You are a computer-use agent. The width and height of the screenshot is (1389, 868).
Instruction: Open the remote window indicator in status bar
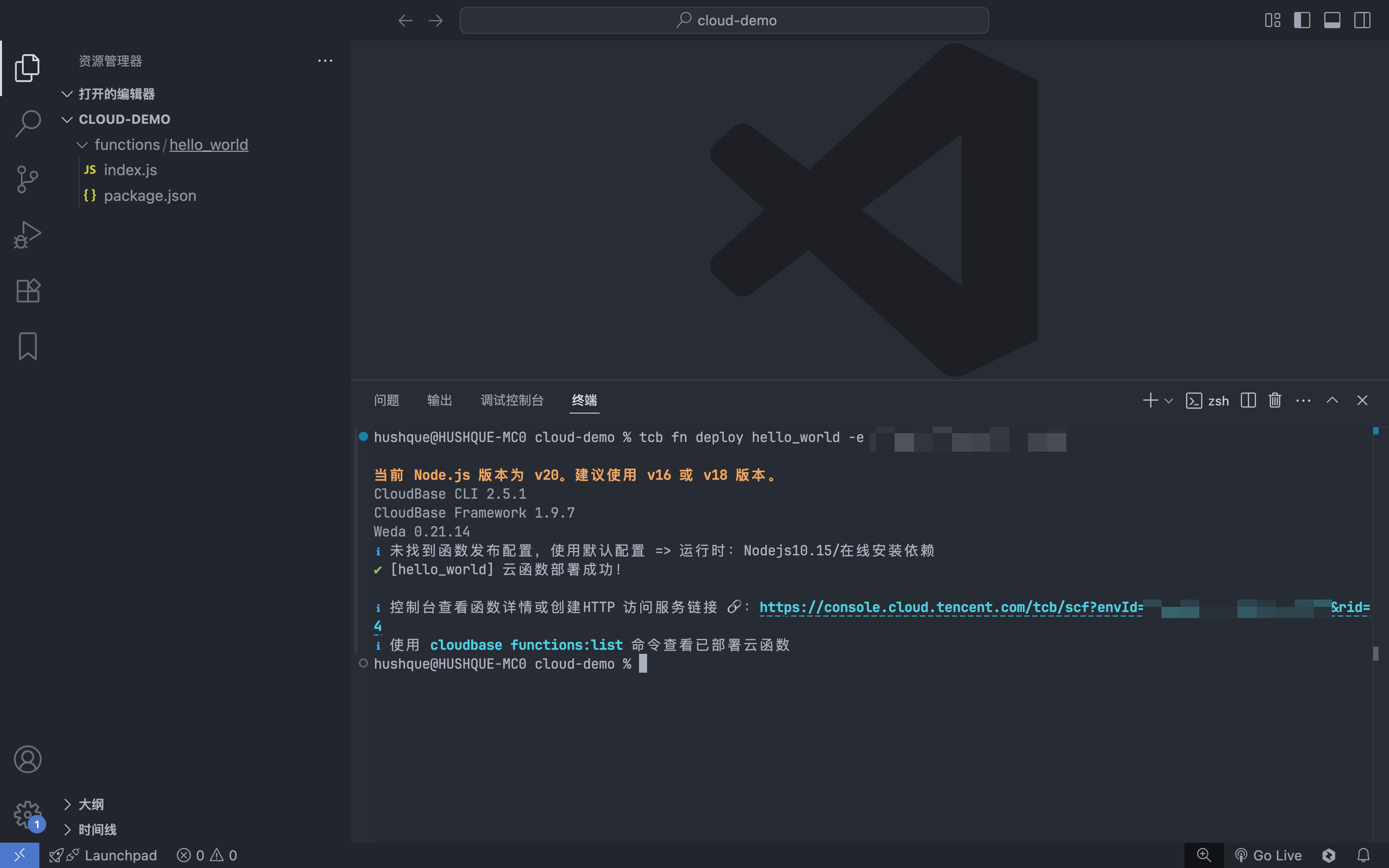tap(20, 856)
